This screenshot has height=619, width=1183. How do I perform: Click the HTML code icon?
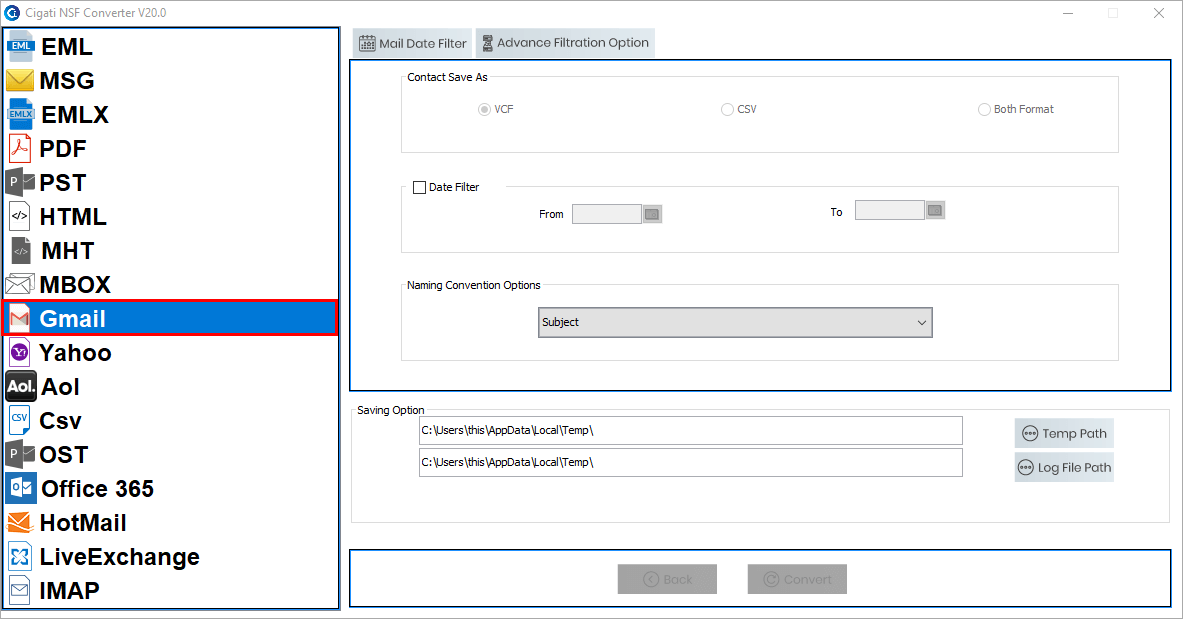tap(20, 216)
